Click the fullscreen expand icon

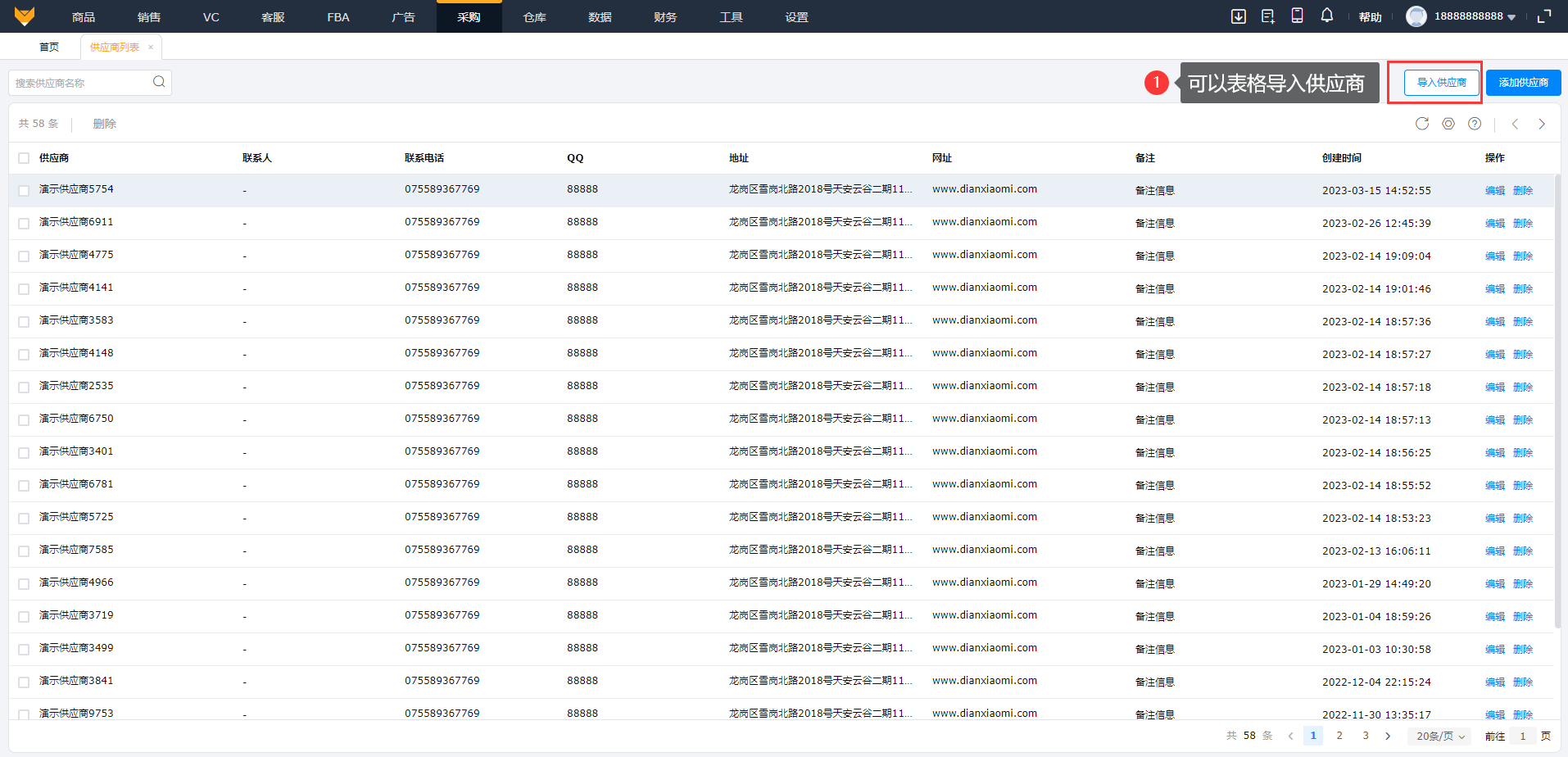[x=1544, y=16]
